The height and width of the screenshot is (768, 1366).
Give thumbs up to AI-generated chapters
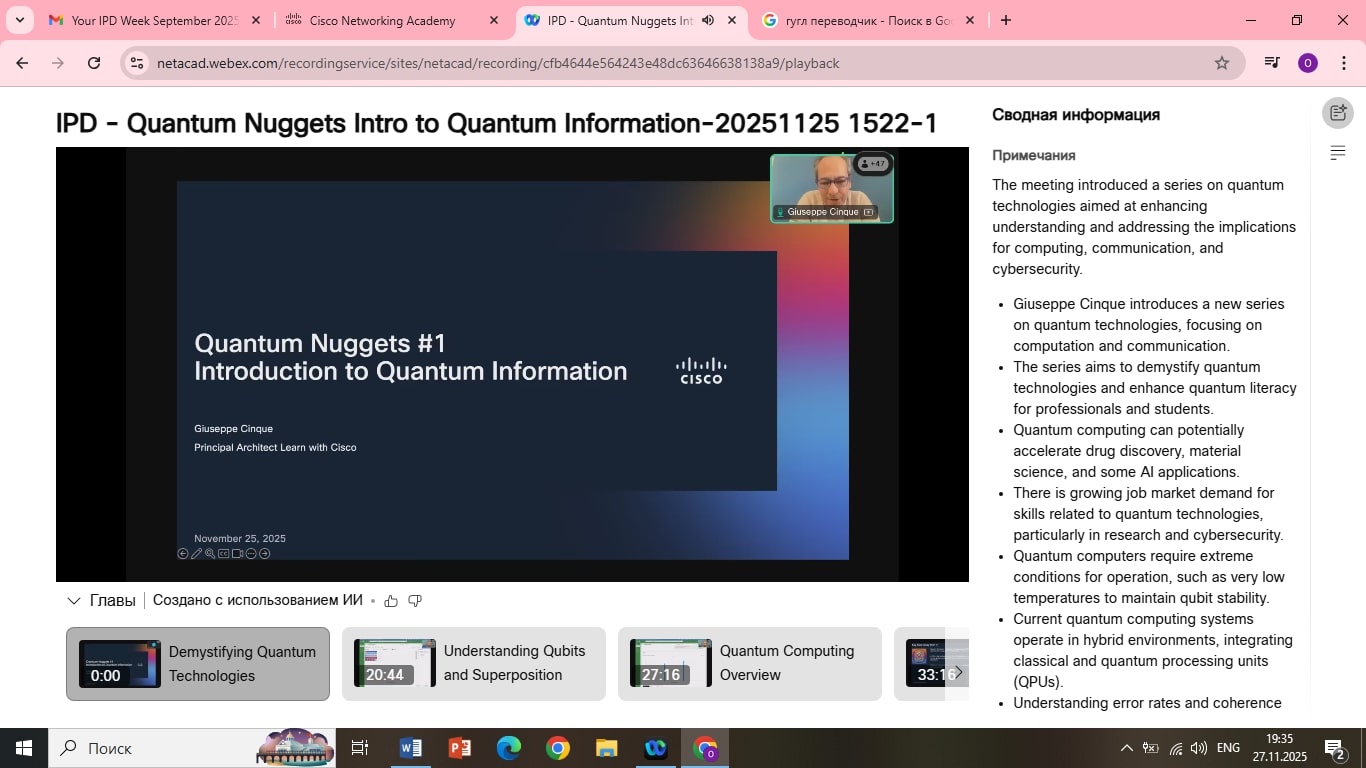click(x=391, y=601)
